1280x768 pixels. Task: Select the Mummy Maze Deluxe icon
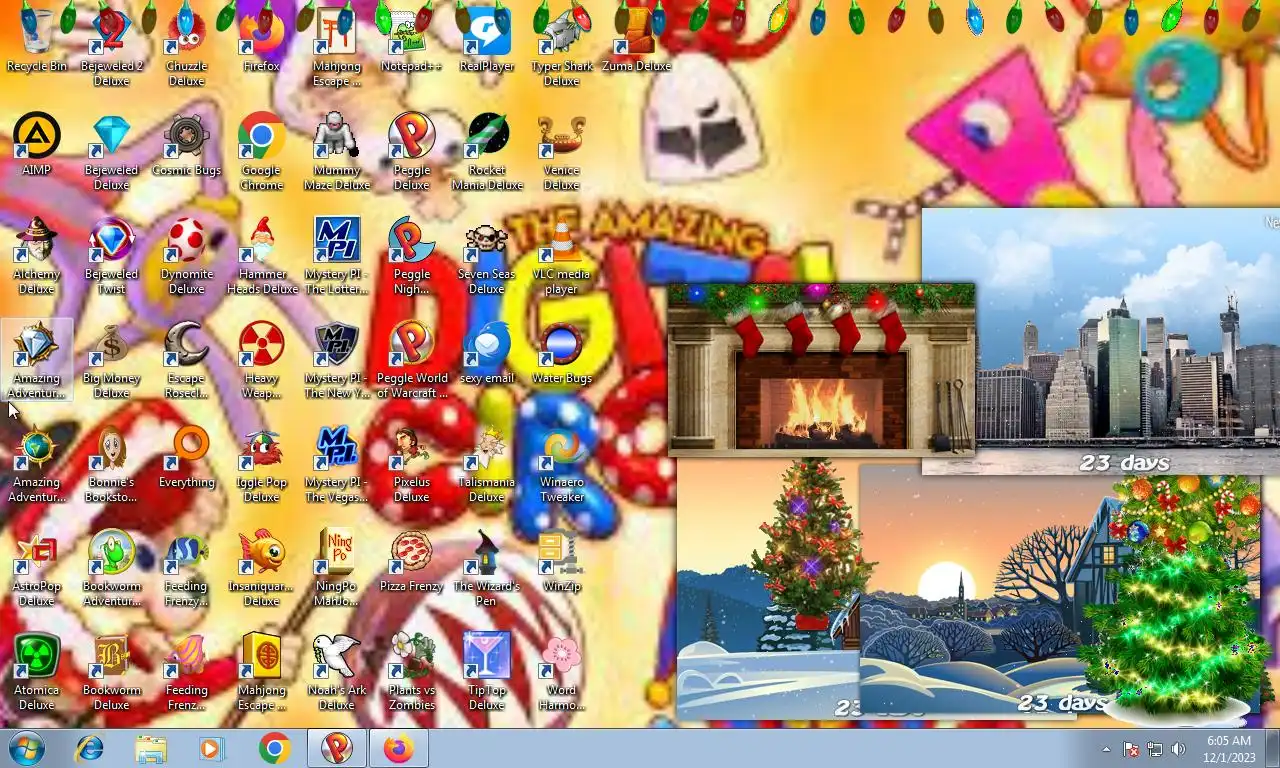336,152
